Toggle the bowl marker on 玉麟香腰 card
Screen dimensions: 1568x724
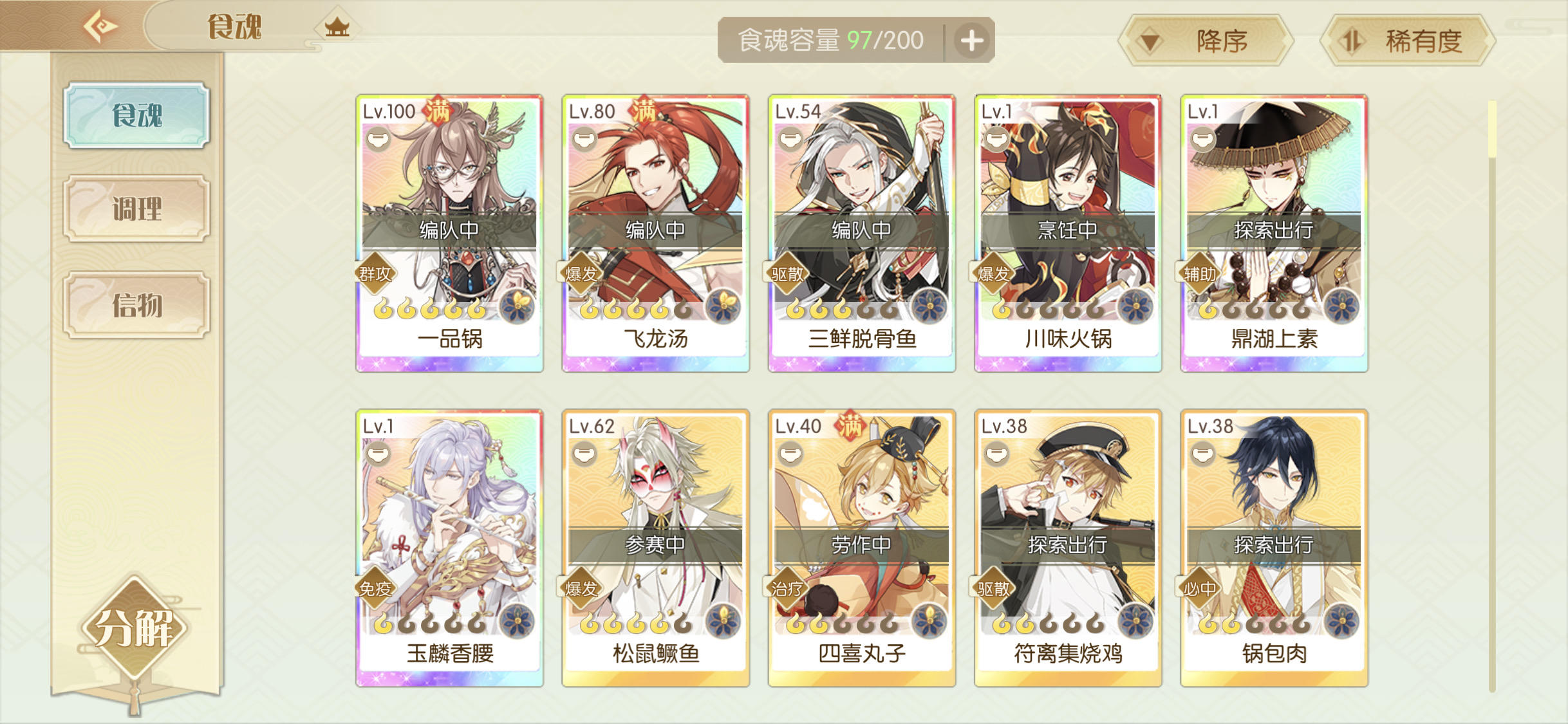pyautogui.click(x=378, y=454)
